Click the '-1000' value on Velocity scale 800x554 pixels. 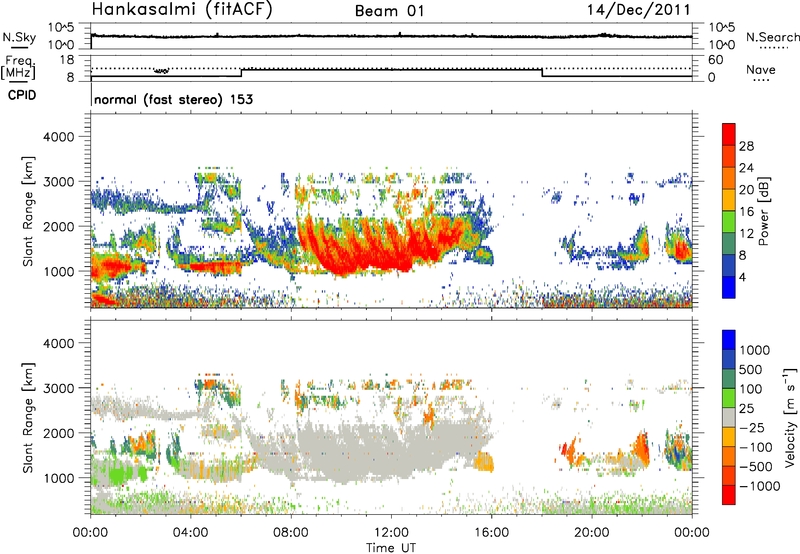[x=759, y=486]
